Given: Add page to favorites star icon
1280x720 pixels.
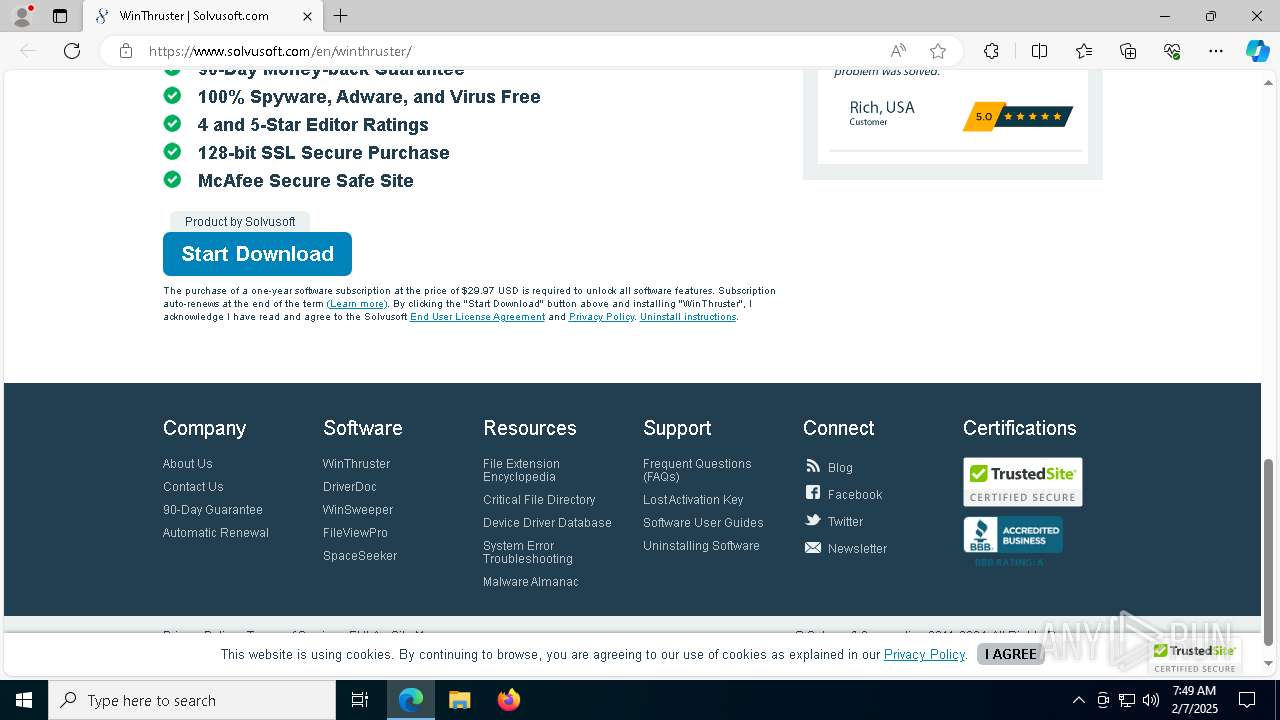Looking at the screenshot, I should [x=938, y=51].
